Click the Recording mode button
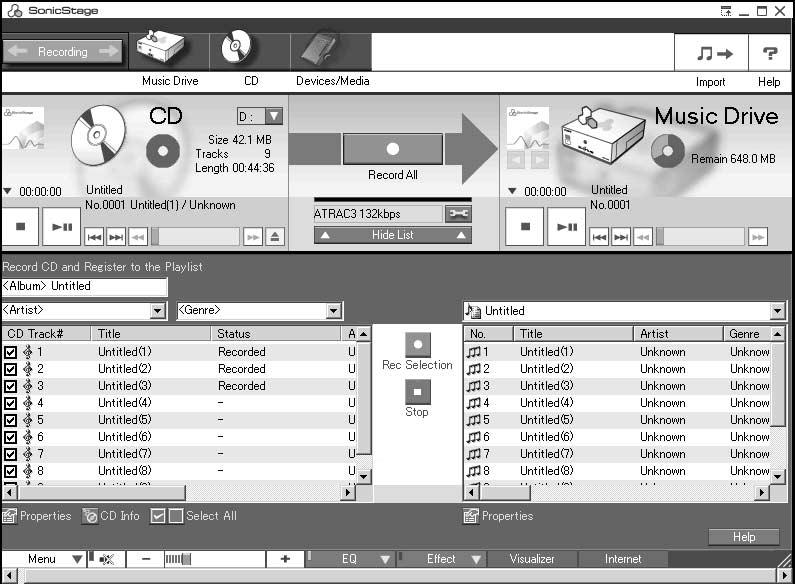The width and height of the screenshot is (795, 584). [x=62, y=52]
